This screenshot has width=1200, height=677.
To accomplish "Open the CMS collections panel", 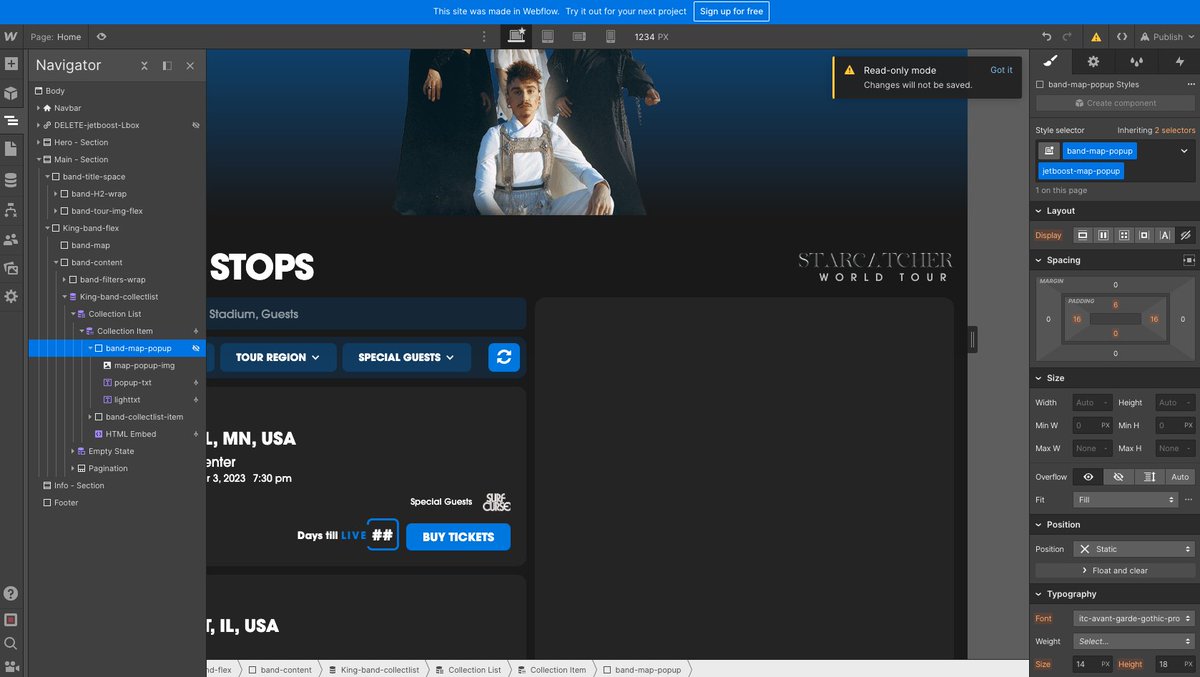I will tap(11, 180).
